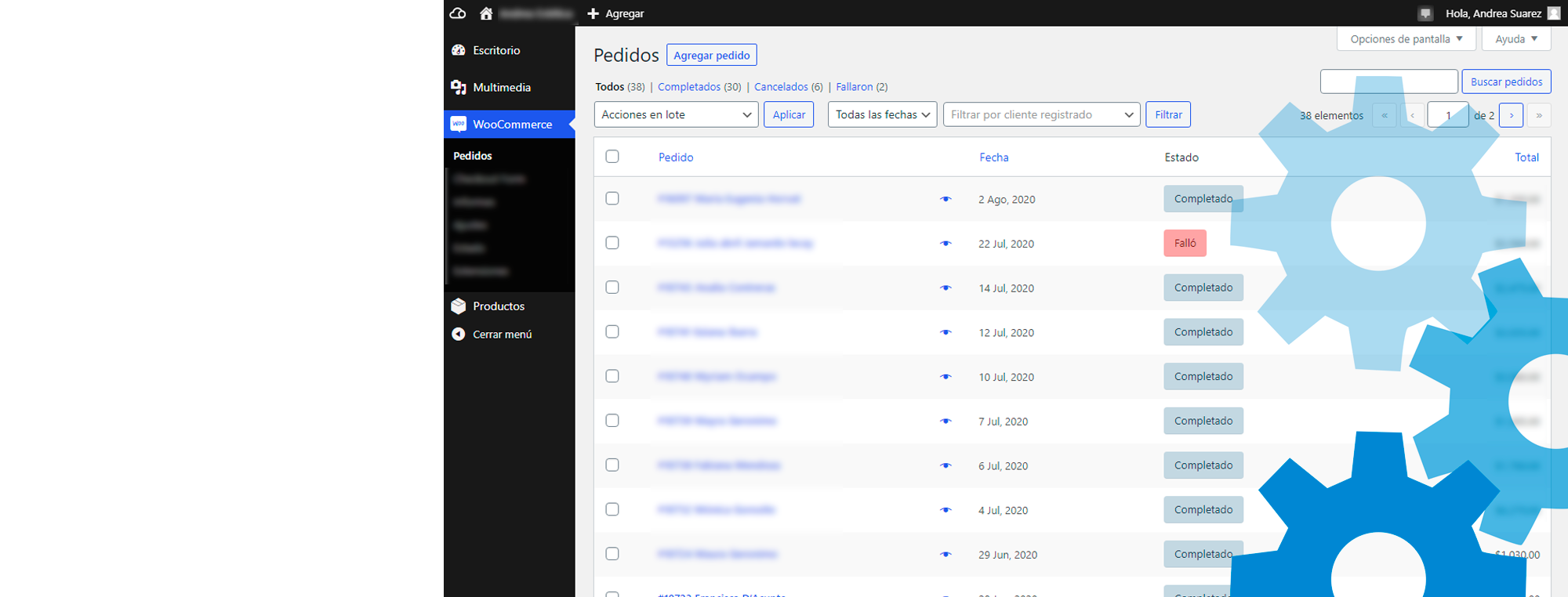The height and width of the screenshot is (597, 1568).
Task: Preview the order dated 4 Jul, 2020 via the eye icon
Action: pyautogui.click(x=946, y=510)
